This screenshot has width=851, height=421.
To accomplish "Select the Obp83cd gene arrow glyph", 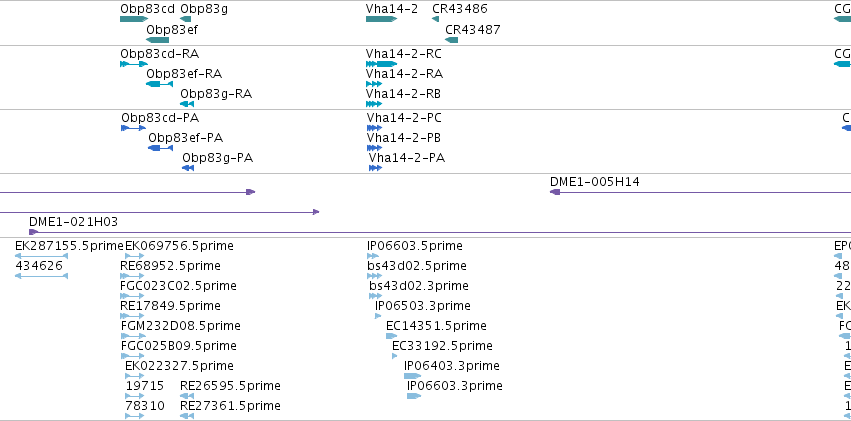I will pyautogui.click(x=134, y=19).
